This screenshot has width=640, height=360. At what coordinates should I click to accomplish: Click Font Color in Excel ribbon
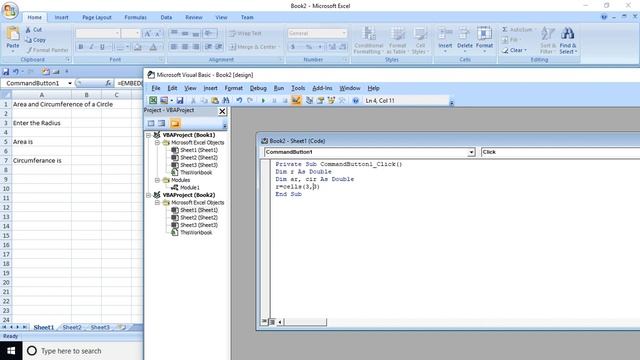pos(153,47)
